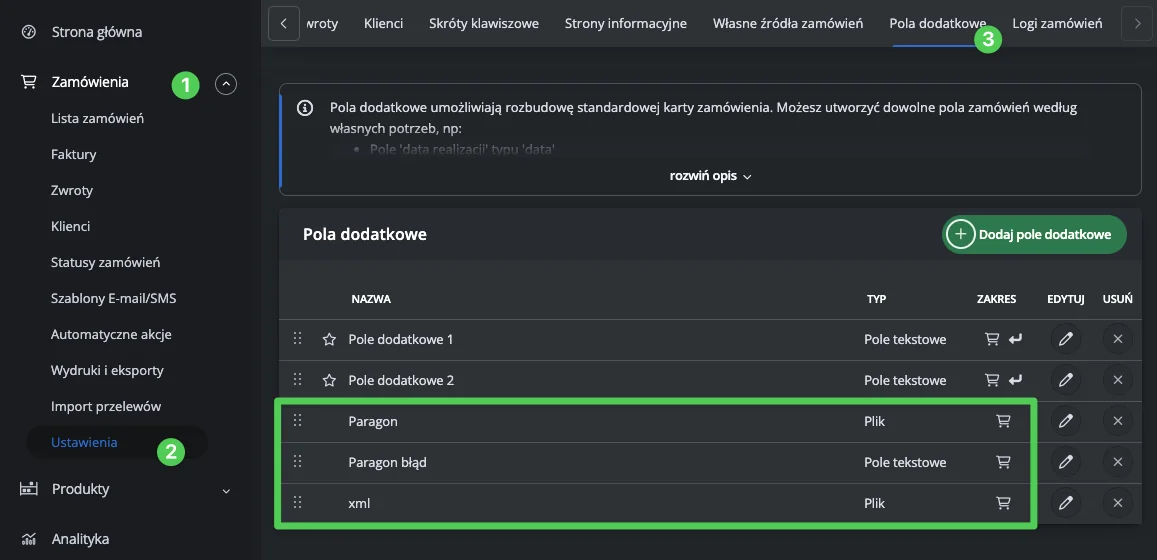Expand the Produkty menu chevron
This screenshot has width=1157, height=560.
[x=227, y=491]
